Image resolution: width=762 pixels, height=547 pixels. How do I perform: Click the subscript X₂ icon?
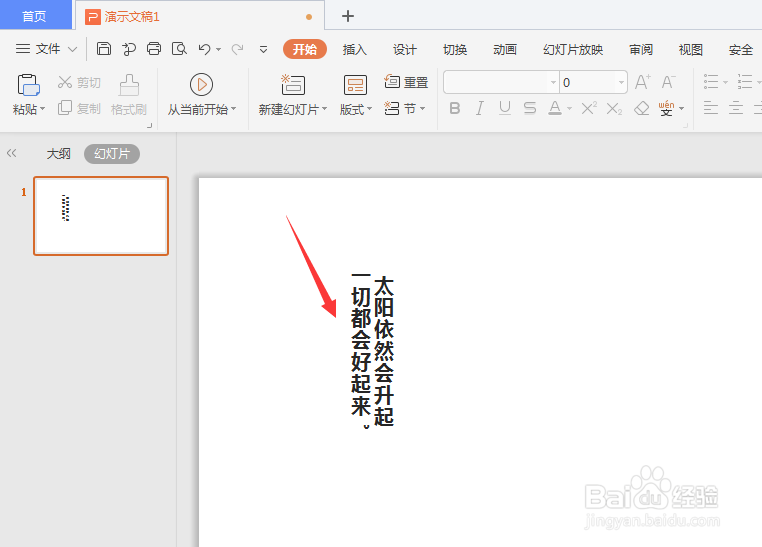pos(614,108)
